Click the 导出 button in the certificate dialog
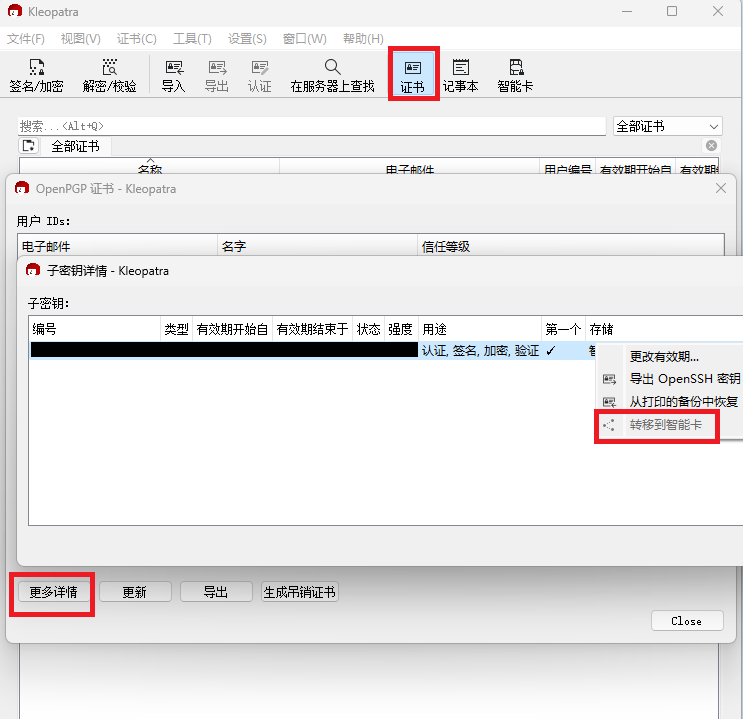Screen dimensions: 743x719 tap(216, 592)
